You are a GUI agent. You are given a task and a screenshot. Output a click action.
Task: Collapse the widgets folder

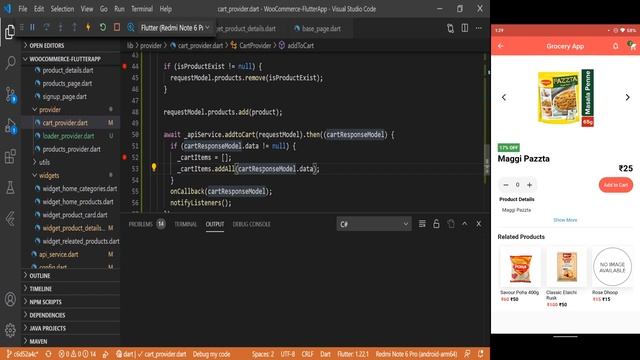71,176
